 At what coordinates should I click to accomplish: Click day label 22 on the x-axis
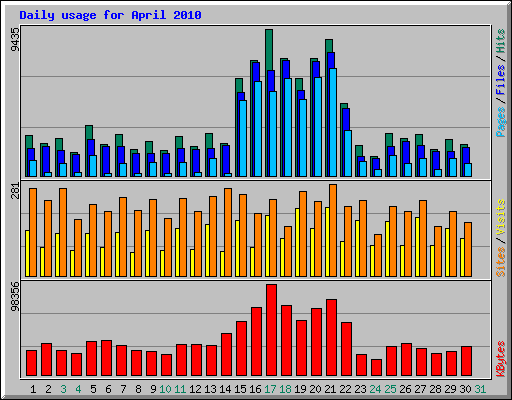[x=345, y=389]
